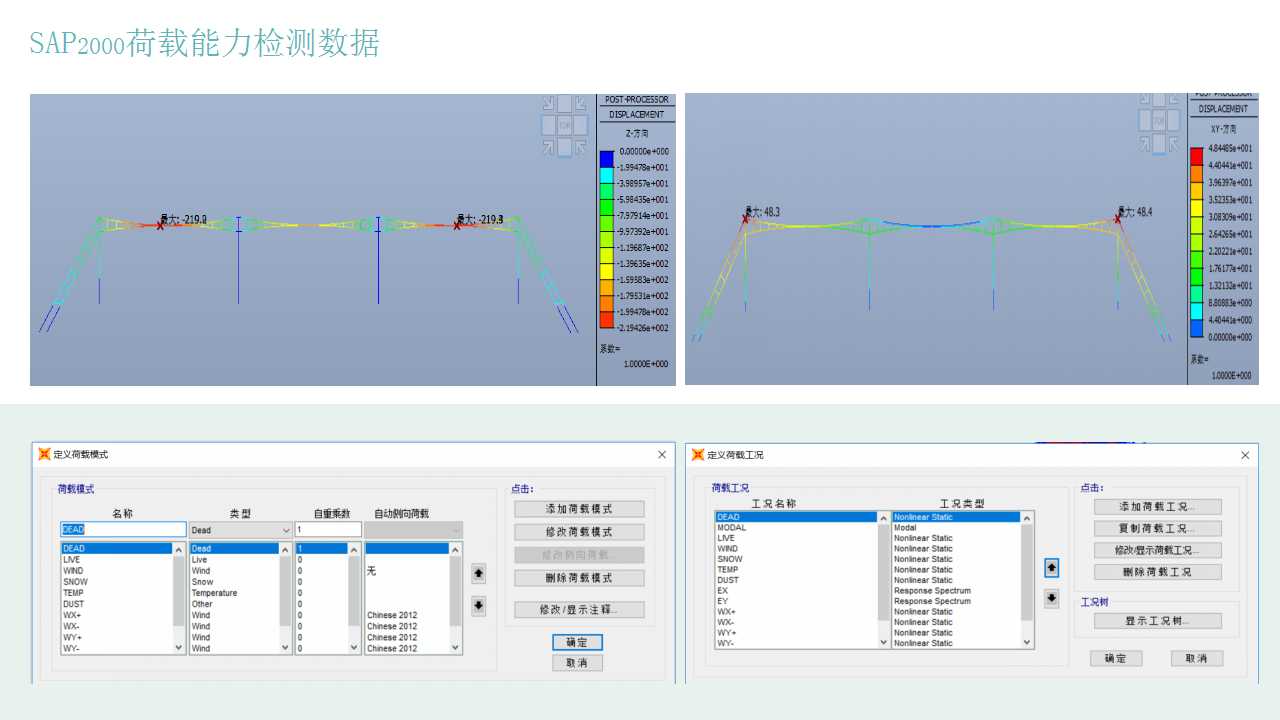Viewport: 1280px width, 720px height.
Task: Select right face square in Z-方向 view navigator
Action: click(x=581, y=125)
